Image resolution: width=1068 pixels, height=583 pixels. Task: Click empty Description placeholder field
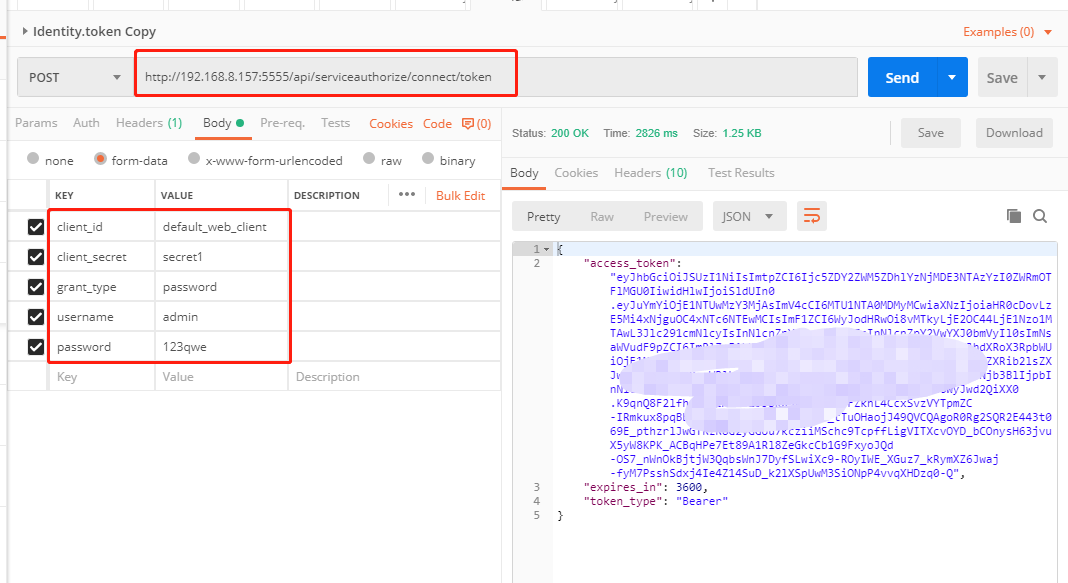(x=394, y=377)
